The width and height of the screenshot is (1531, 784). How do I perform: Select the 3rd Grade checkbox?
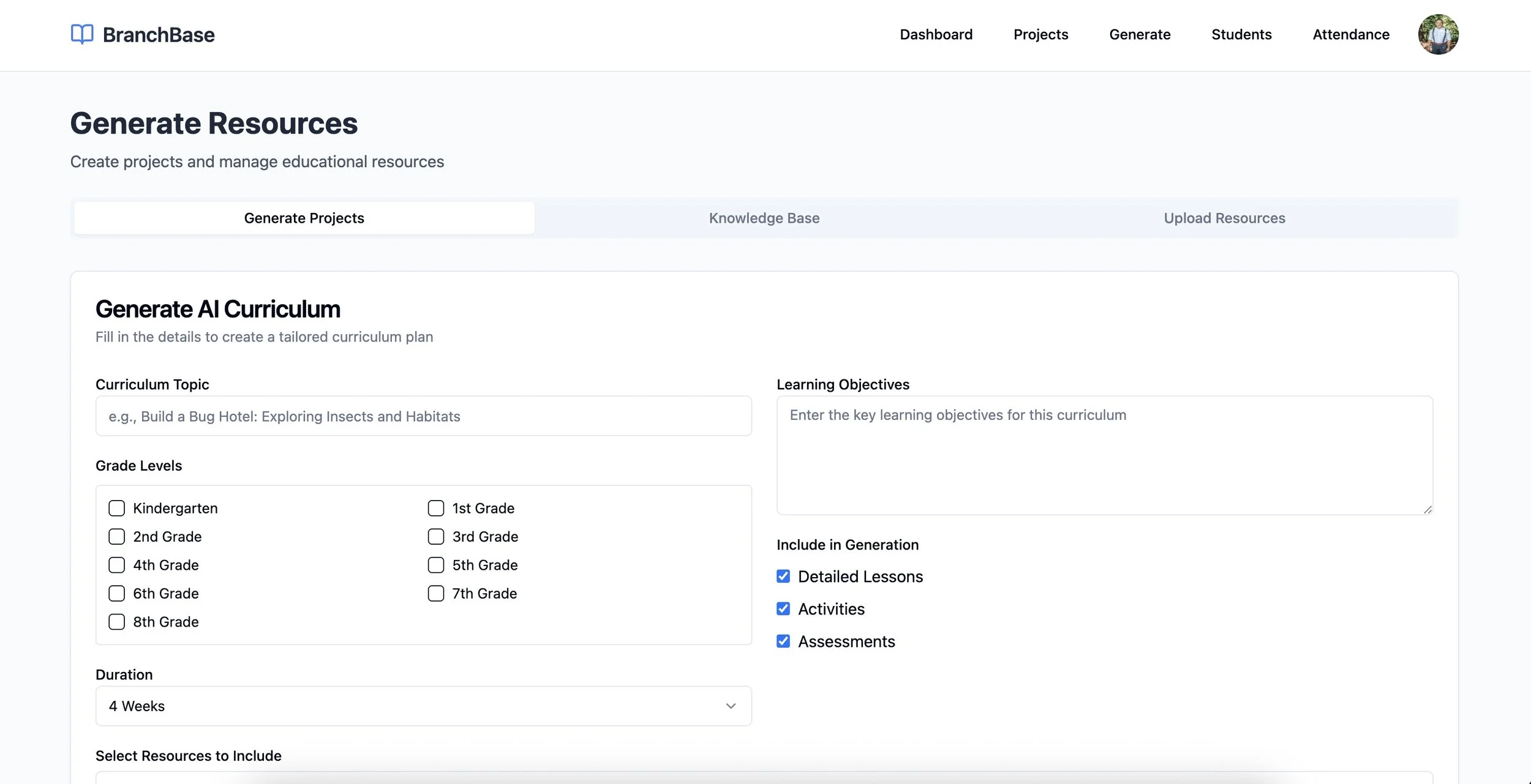435,537
